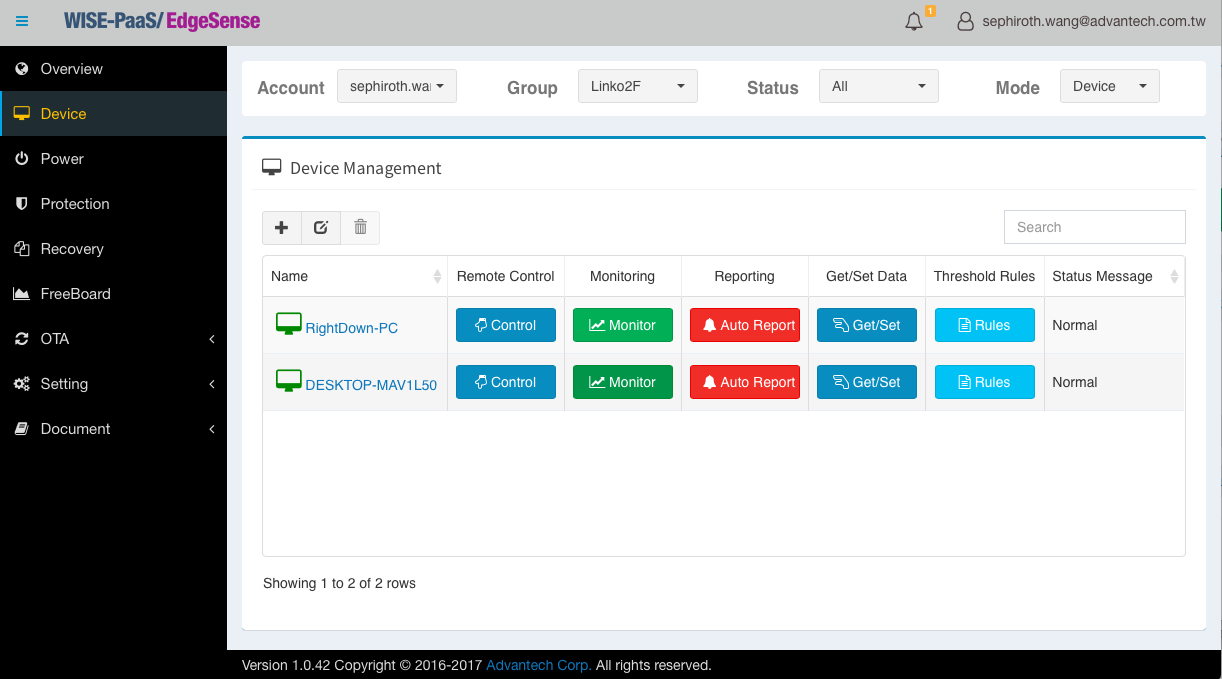This screenshot has width=1222, height=679.
Task: Click Rules for DESKTOP-MAV1L50
Action: pos(985,382)
